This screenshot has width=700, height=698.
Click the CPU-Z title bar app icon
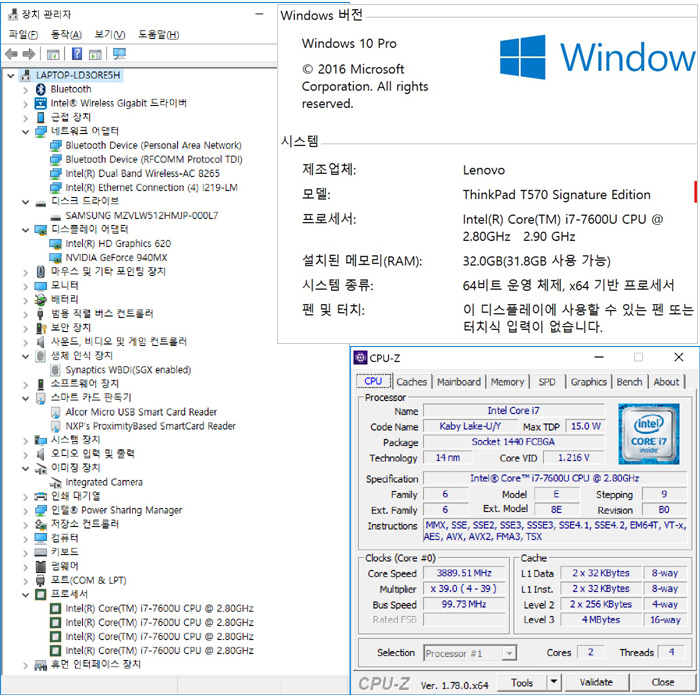(360, 357)
